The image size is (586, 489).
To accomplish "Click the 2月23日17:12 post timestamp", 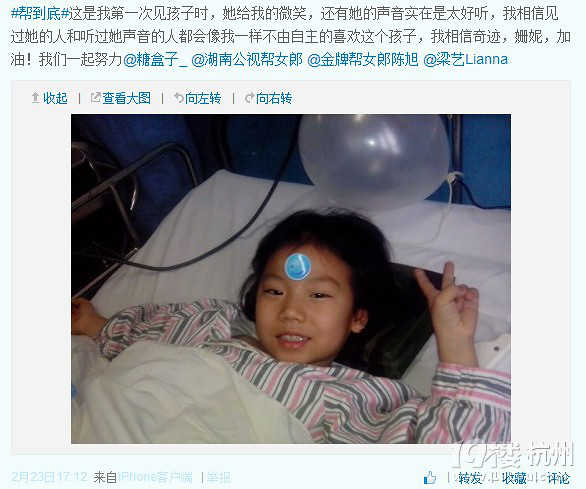I will pyautogui.click(x=49, y=477).
